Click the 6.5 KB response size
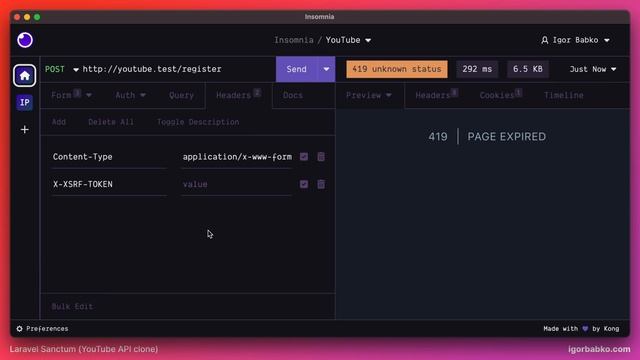640x360 pixels. (528, 69)
